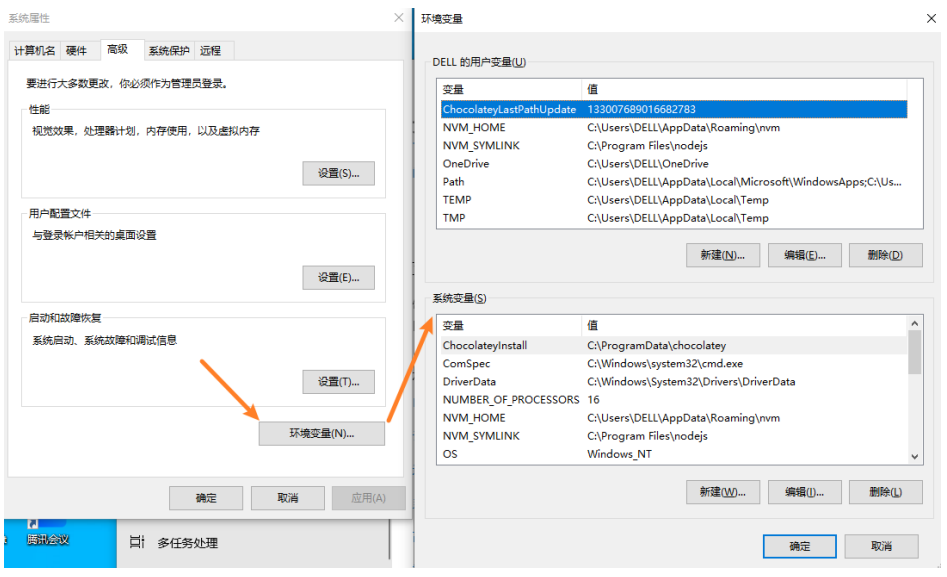Switch to the 系统保护 tab
Image resolution: width=947 pixels, height=577 pixels.
(168, 51)
